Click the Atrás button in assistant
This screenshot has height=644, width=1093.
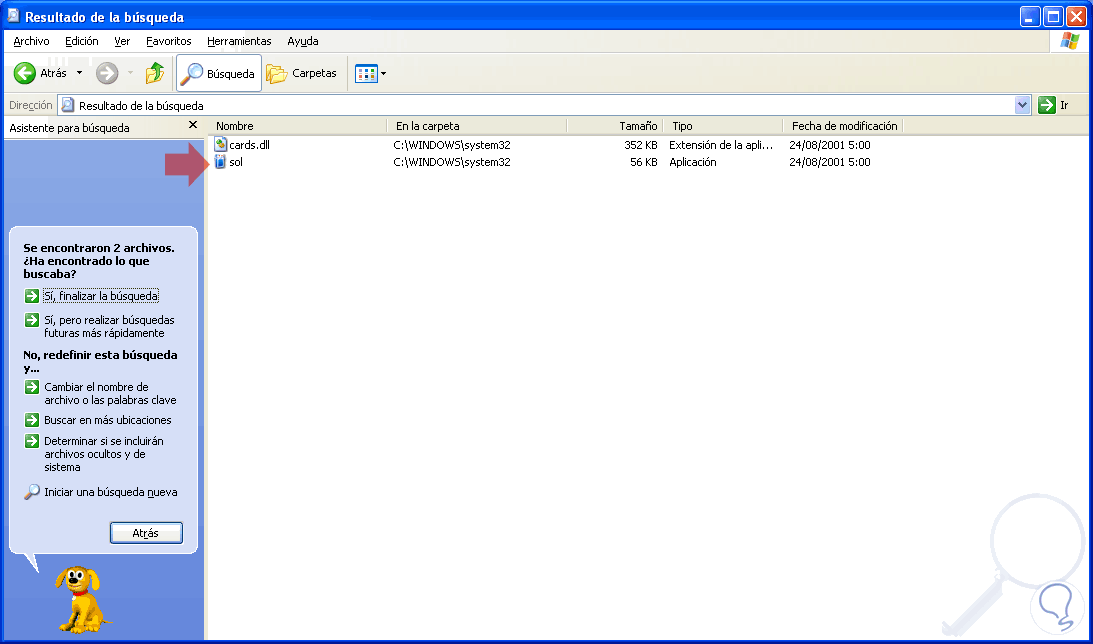point(146,533)
